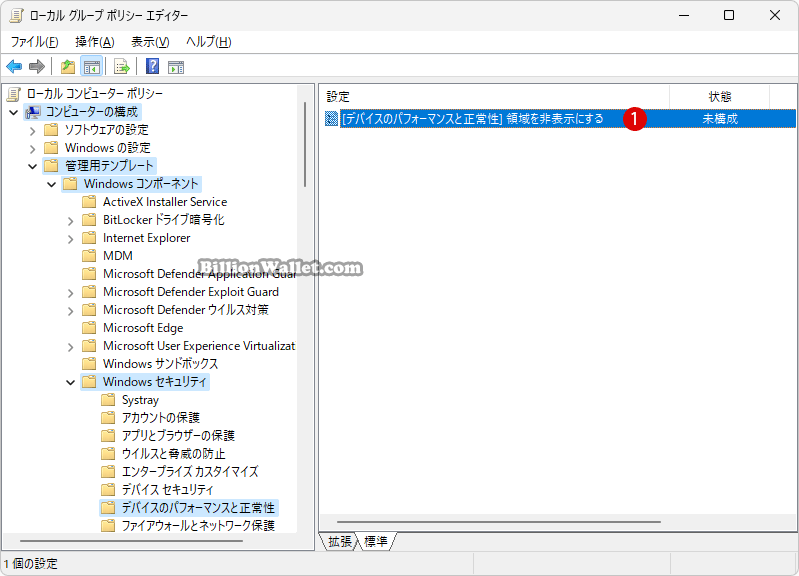Image resolution: width=799 pixels, height=576 pixels.
Task: Expand the Internet Explorer node
Action: coord(70,239)
